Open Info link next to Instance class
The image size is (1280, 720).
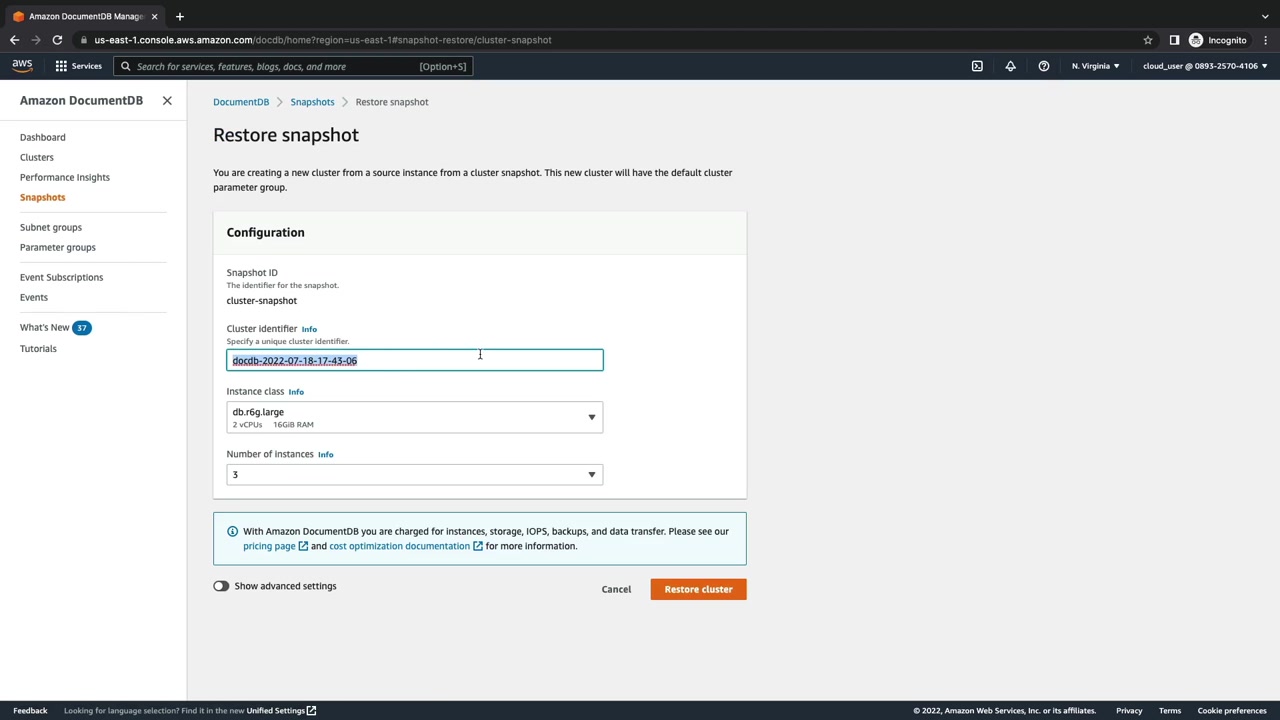click(x=296, y=392)
